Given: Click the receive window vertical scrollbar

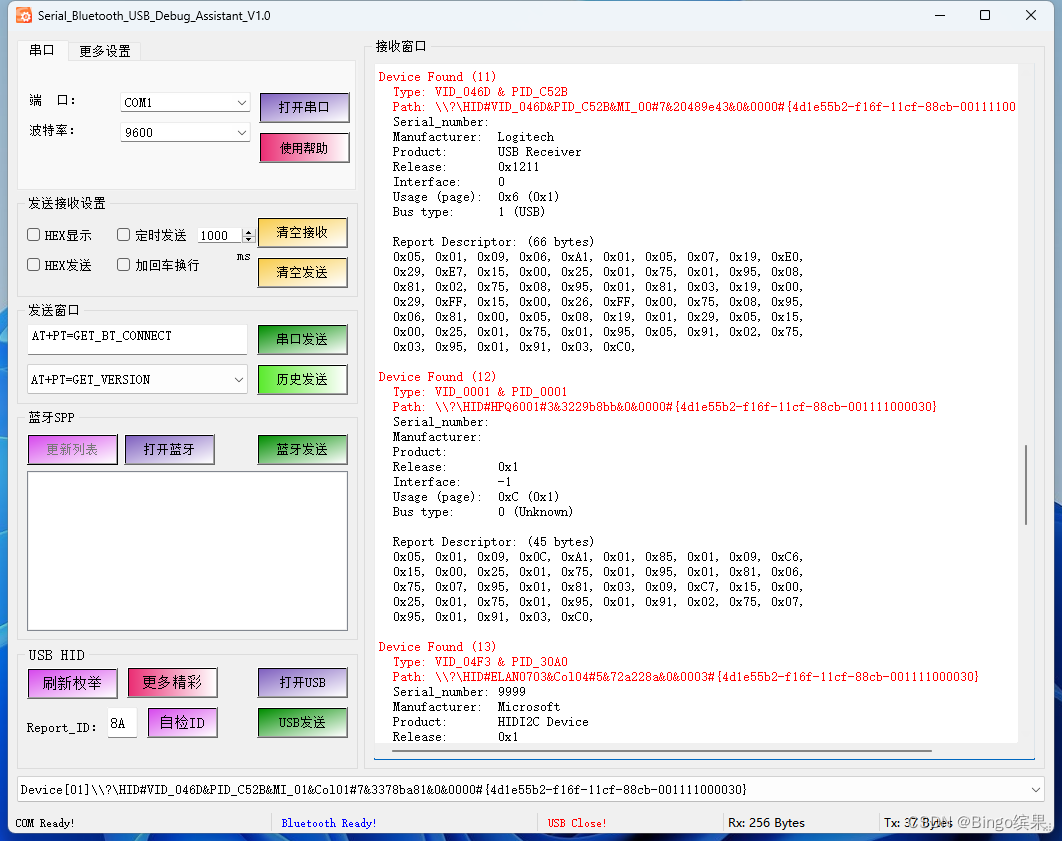Looking at the screenshot, I should [1026, 485].
